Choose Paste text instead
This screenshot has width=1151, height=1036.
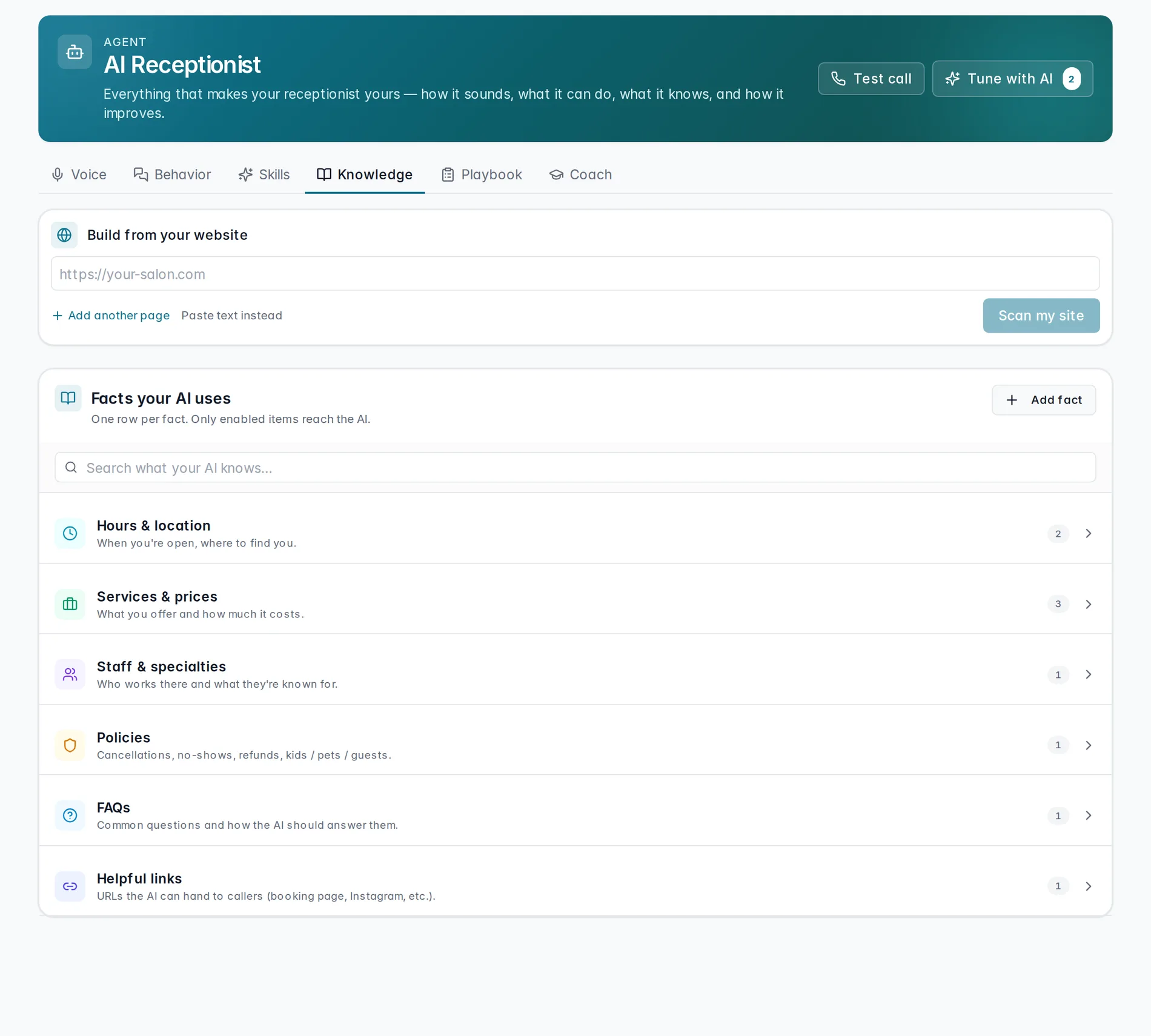[231, 316]
